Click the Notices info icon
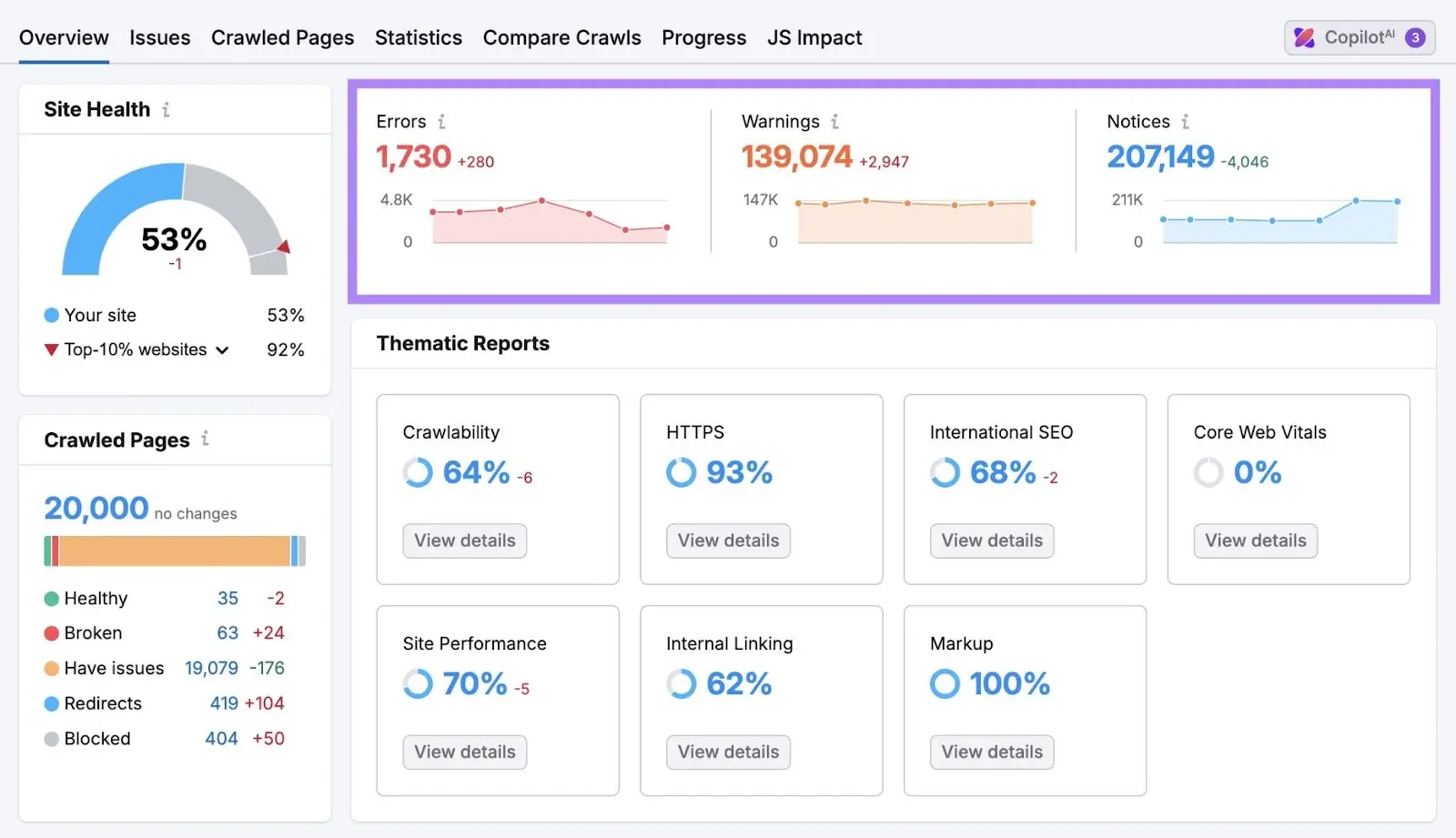The image size is (1456, 838). pos(1186,121)
